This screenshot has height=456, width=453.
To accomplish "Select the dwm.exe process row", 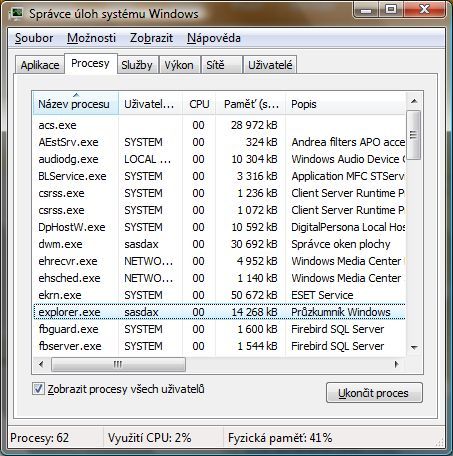I will point(219,244).
